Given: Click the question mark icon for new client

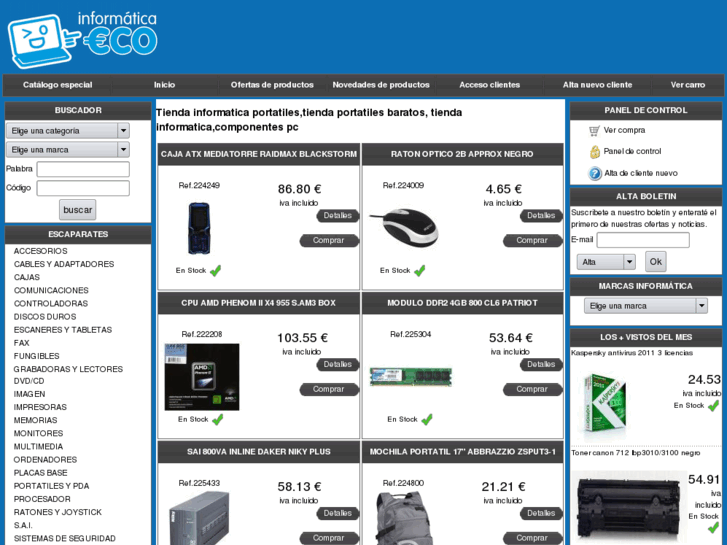Looking at the screenshot, I should [595, 173].
